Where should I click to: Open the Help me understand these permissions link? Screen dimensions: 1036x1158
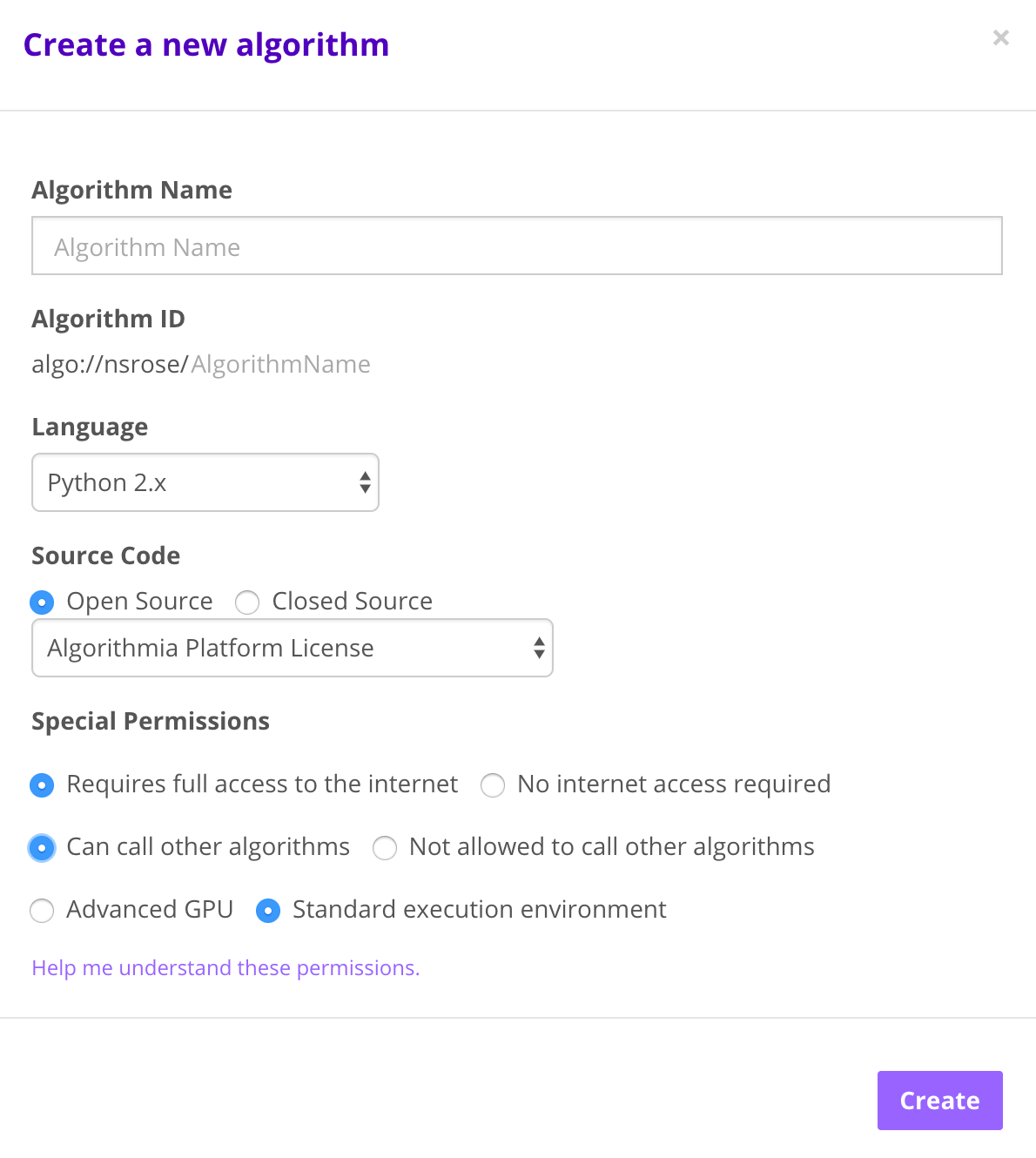(x=225, y=968)
